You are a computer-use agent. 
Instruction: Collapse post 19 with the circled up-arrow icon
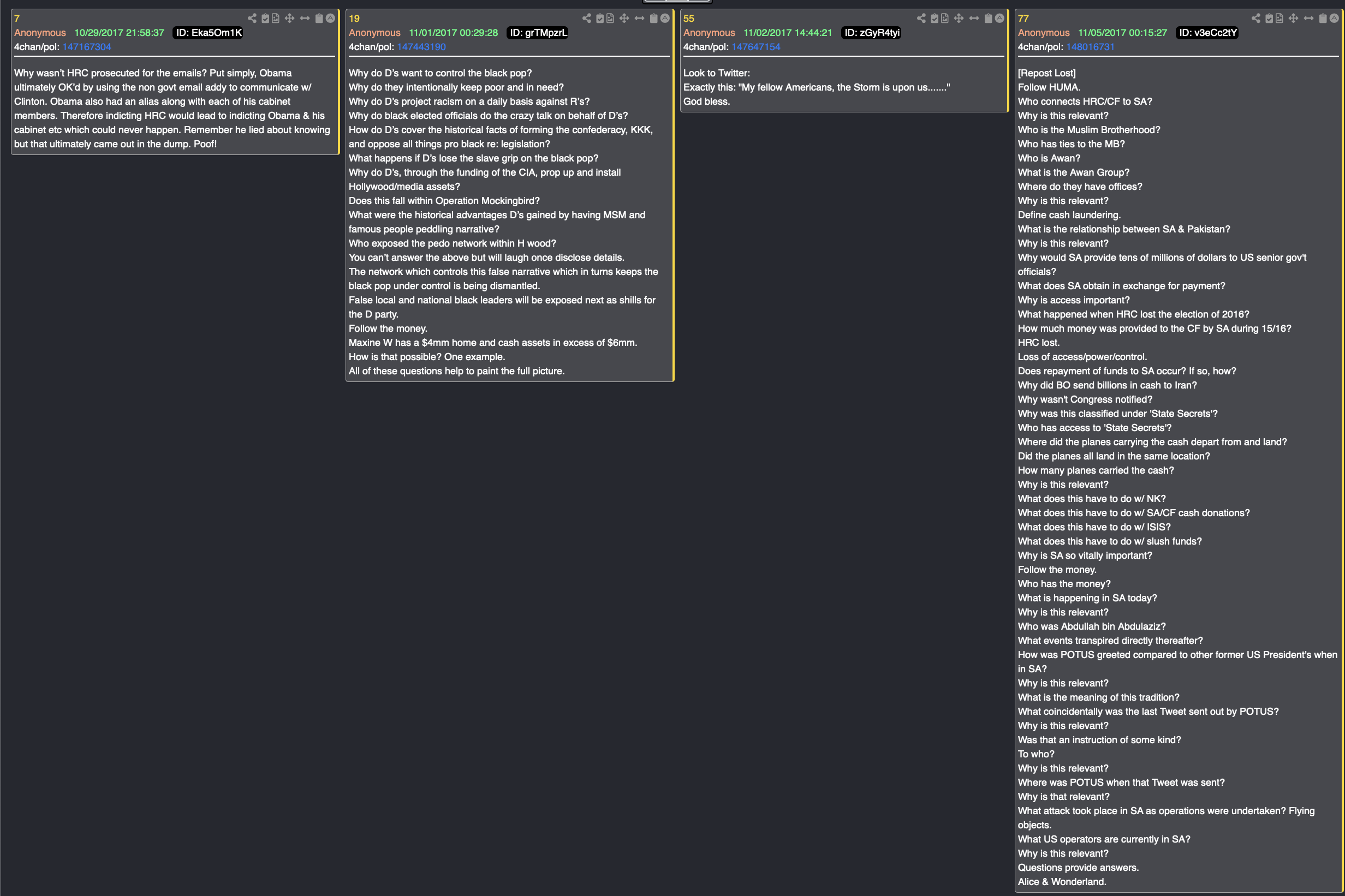[665, 19]
